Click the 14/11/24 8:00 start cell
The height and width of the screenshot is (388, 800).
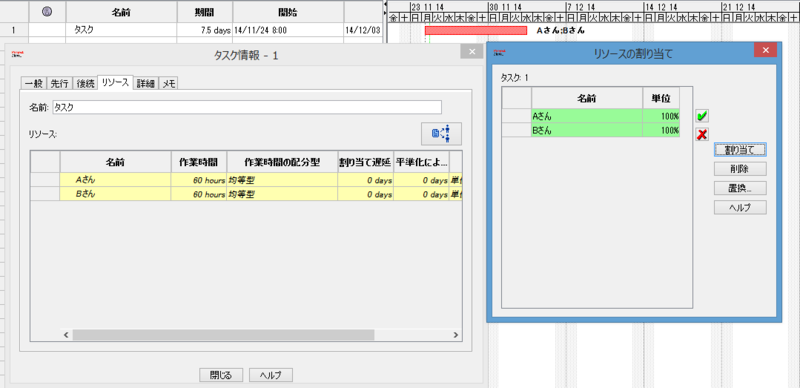(288, 30)
